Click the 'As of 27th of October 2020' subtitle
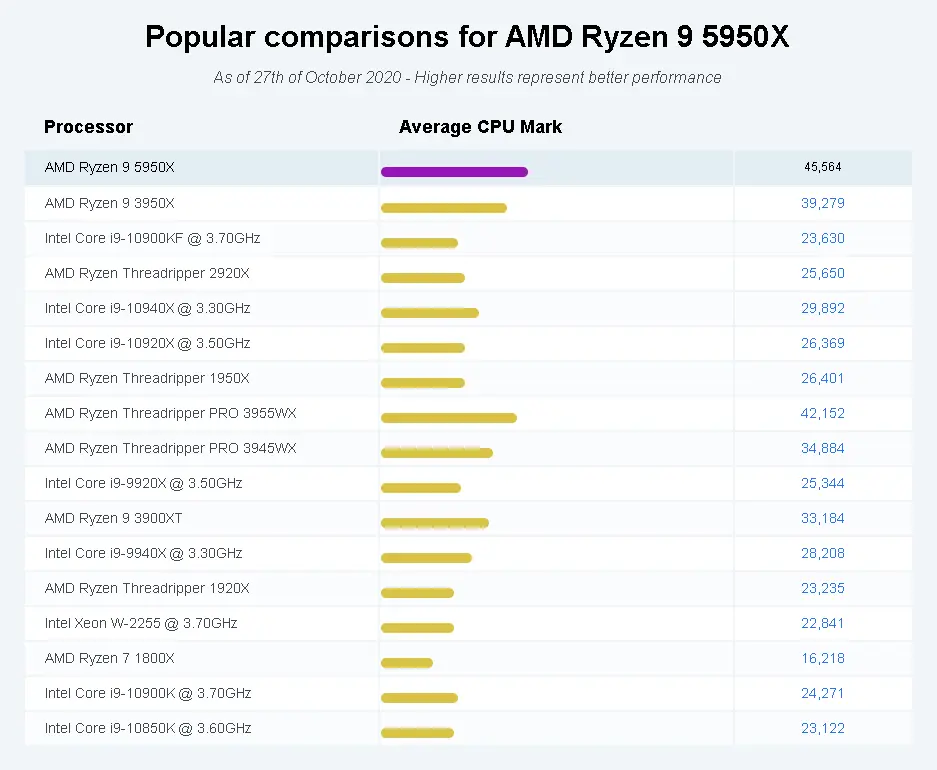 pyautogui.click(x=467, y=78)
